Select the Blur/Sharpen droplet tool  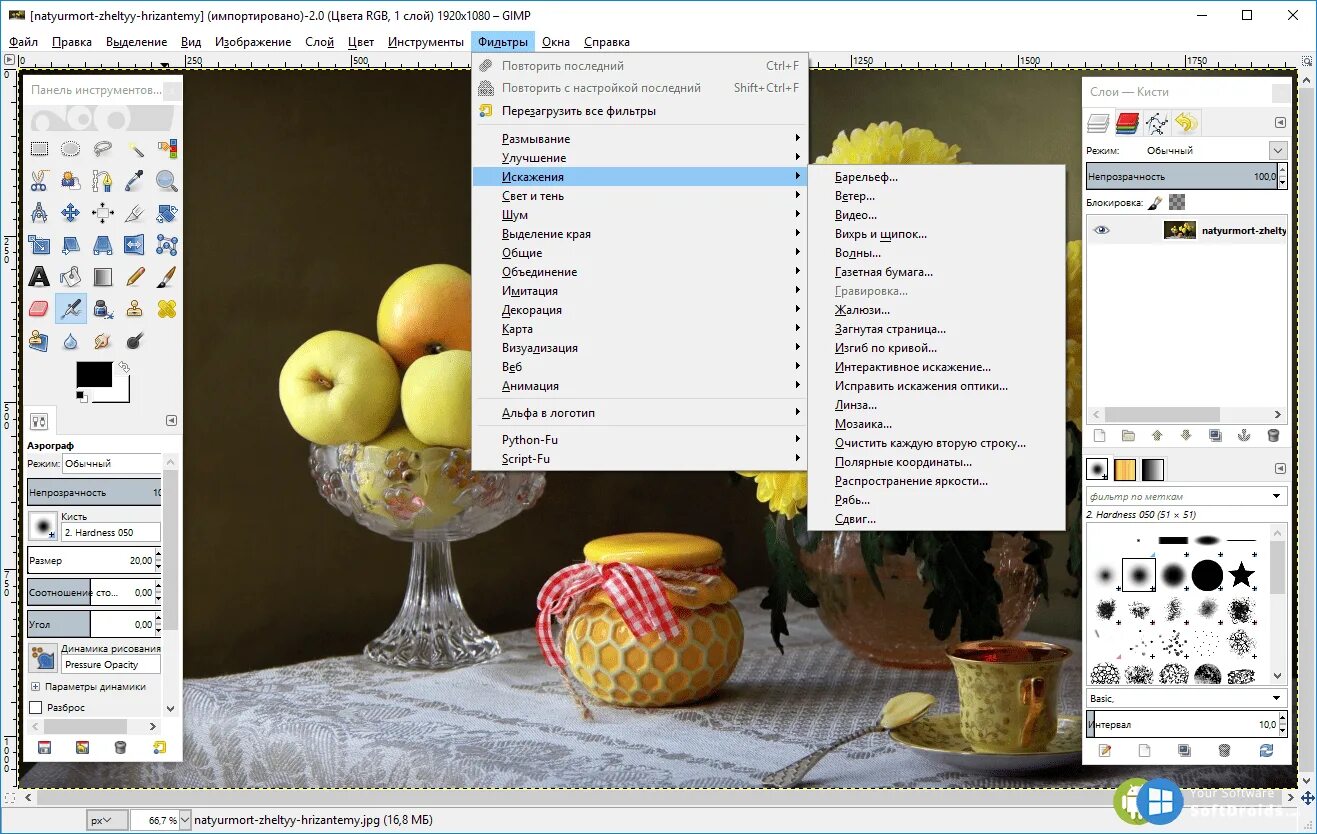click(x=71, y=341)
